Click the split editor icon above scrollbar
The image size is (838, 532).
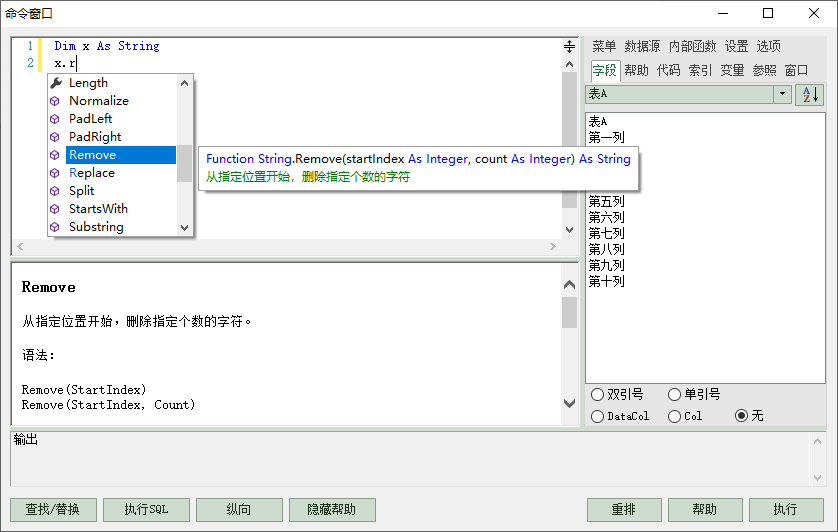(x=569, y=47)
